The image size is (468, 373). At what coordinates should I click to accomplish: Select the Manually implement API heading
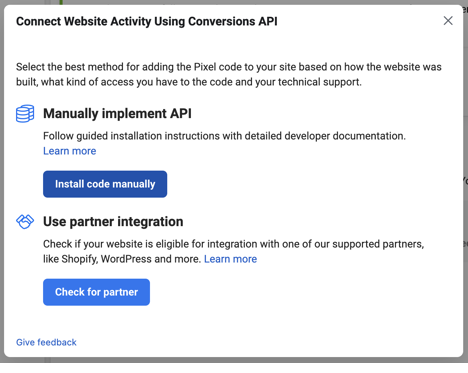(117, 113)
